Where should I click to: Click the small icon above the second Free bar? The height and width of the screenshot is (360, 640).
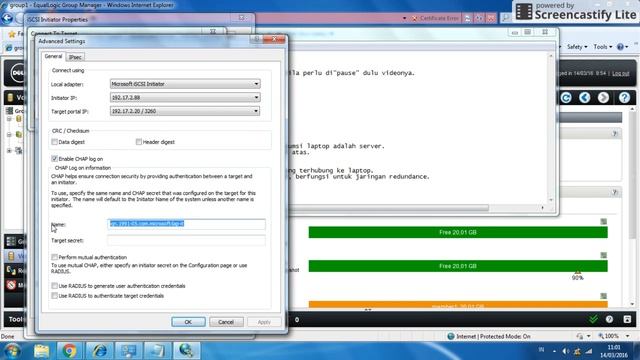pos(604,256)
